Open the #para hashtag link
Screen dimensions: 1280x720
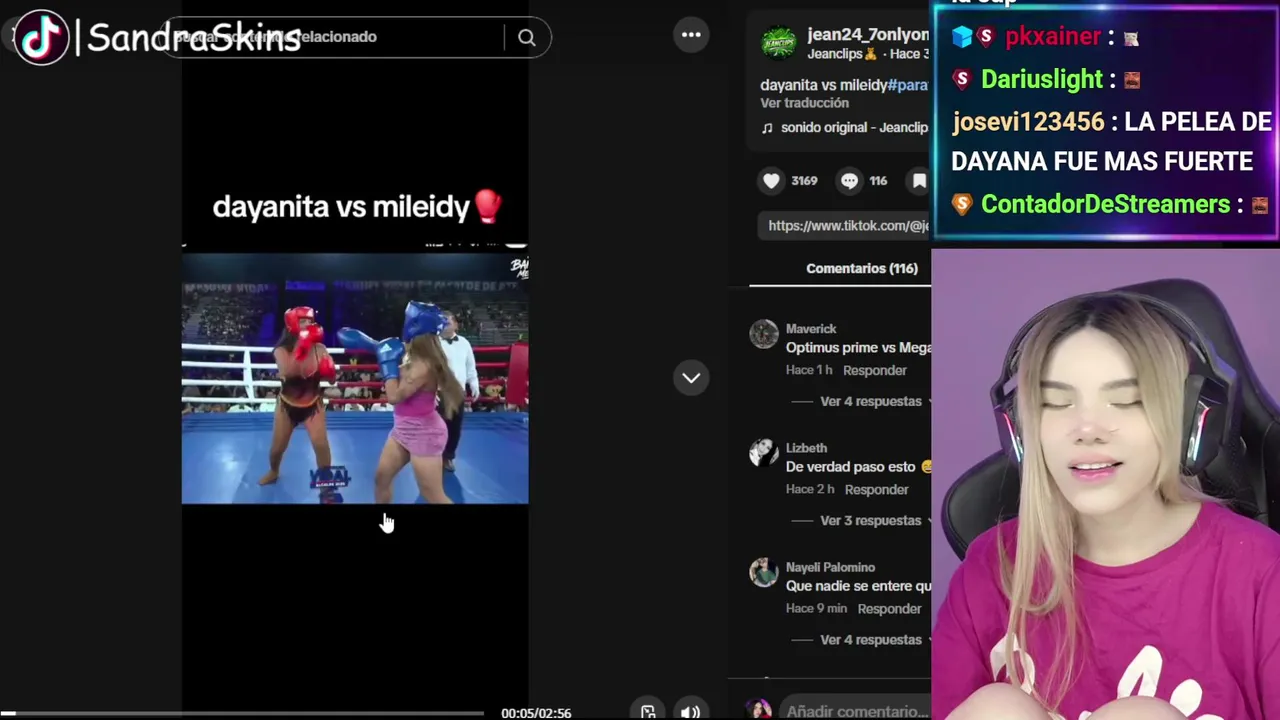(908, 85)
